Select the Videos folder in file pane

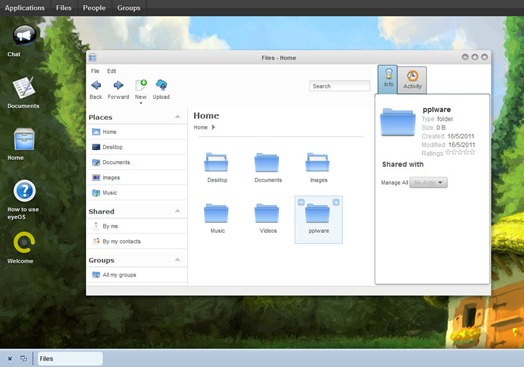(268, 219)
